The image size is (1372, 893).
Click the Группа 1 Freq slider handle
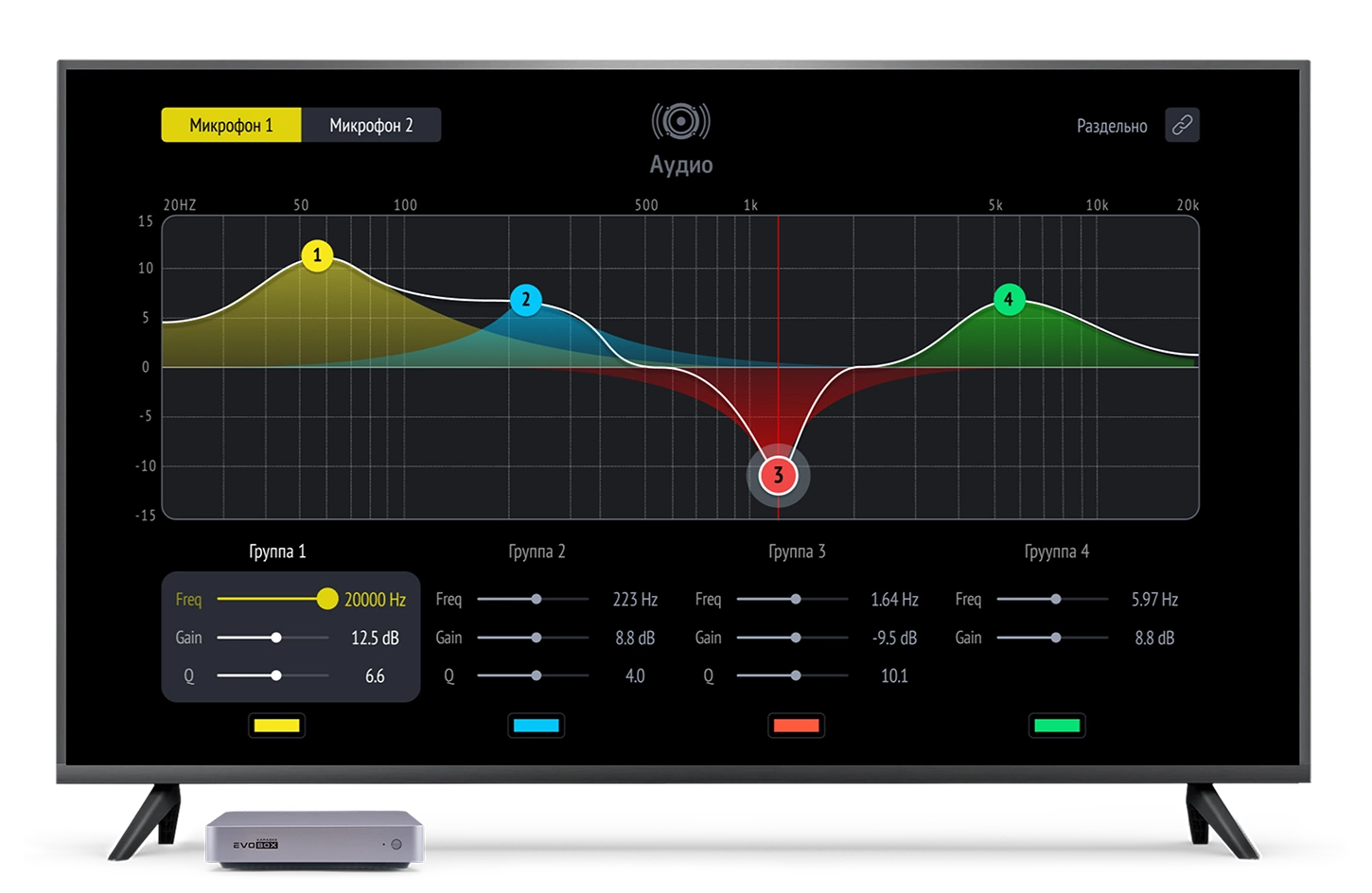(x=326, y=599)
